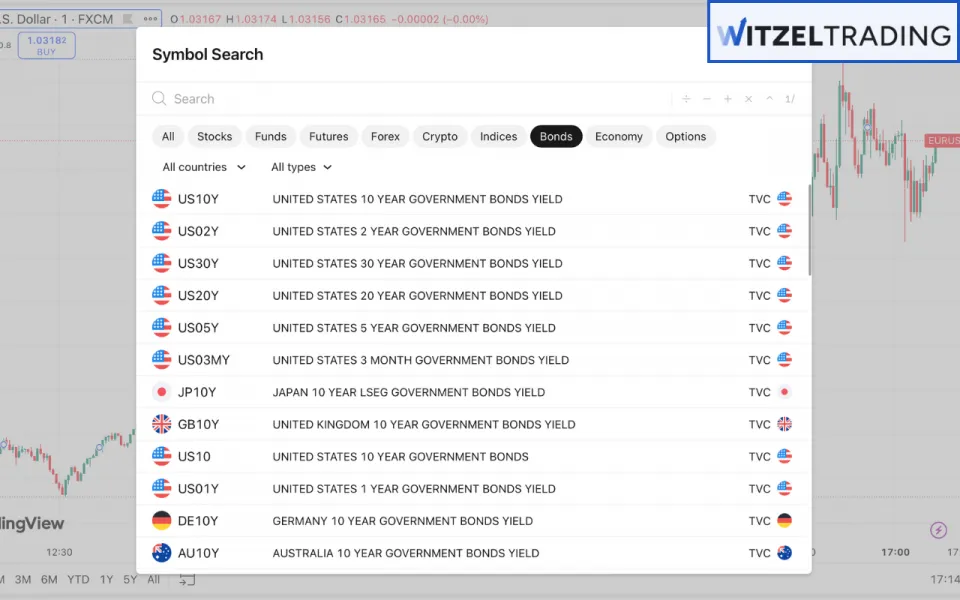
Task: Open the All countries dropdown
Action: click(202, 167)
